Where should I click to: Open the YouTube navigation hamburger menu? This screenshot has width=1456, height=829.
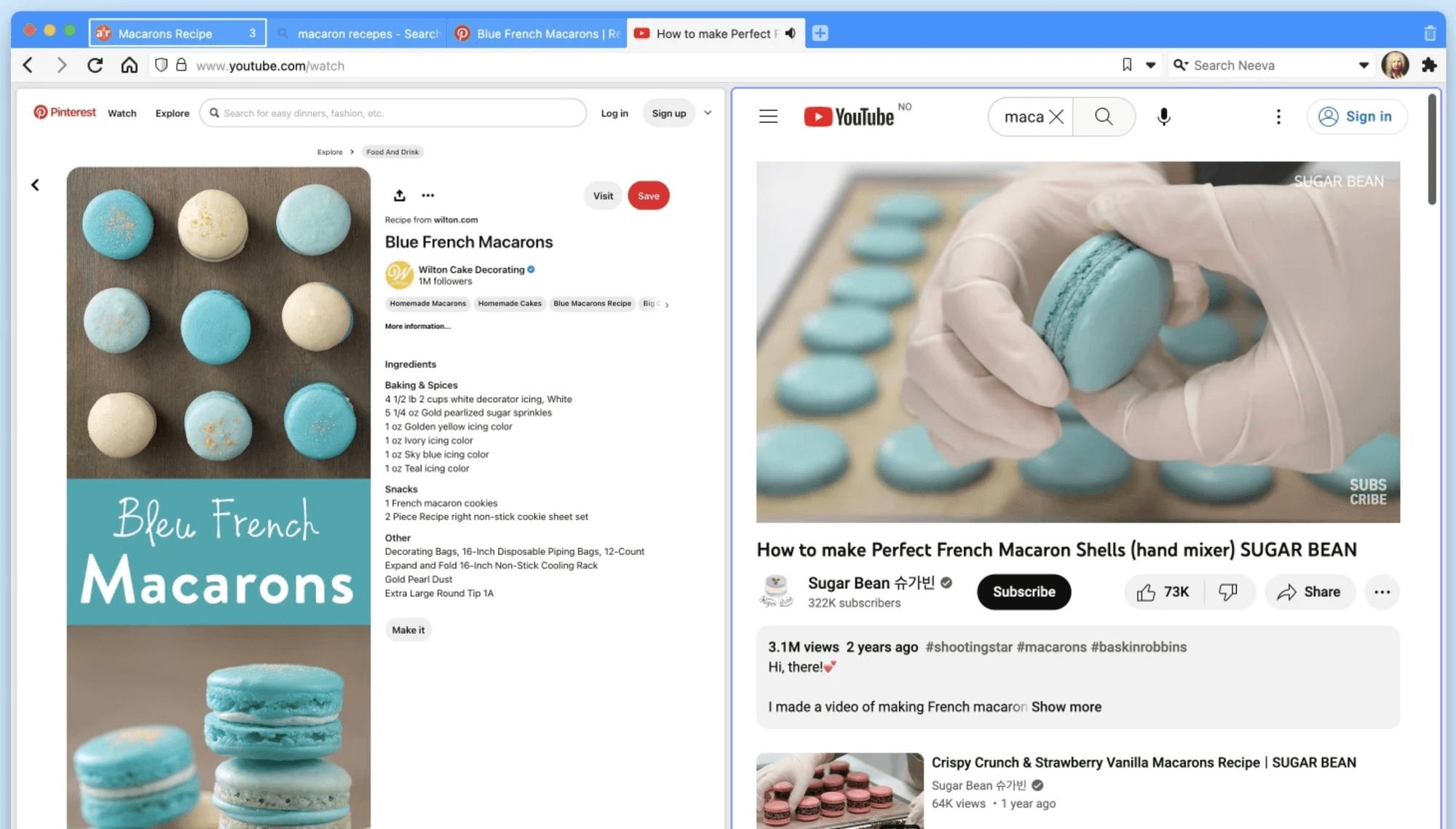767,116
